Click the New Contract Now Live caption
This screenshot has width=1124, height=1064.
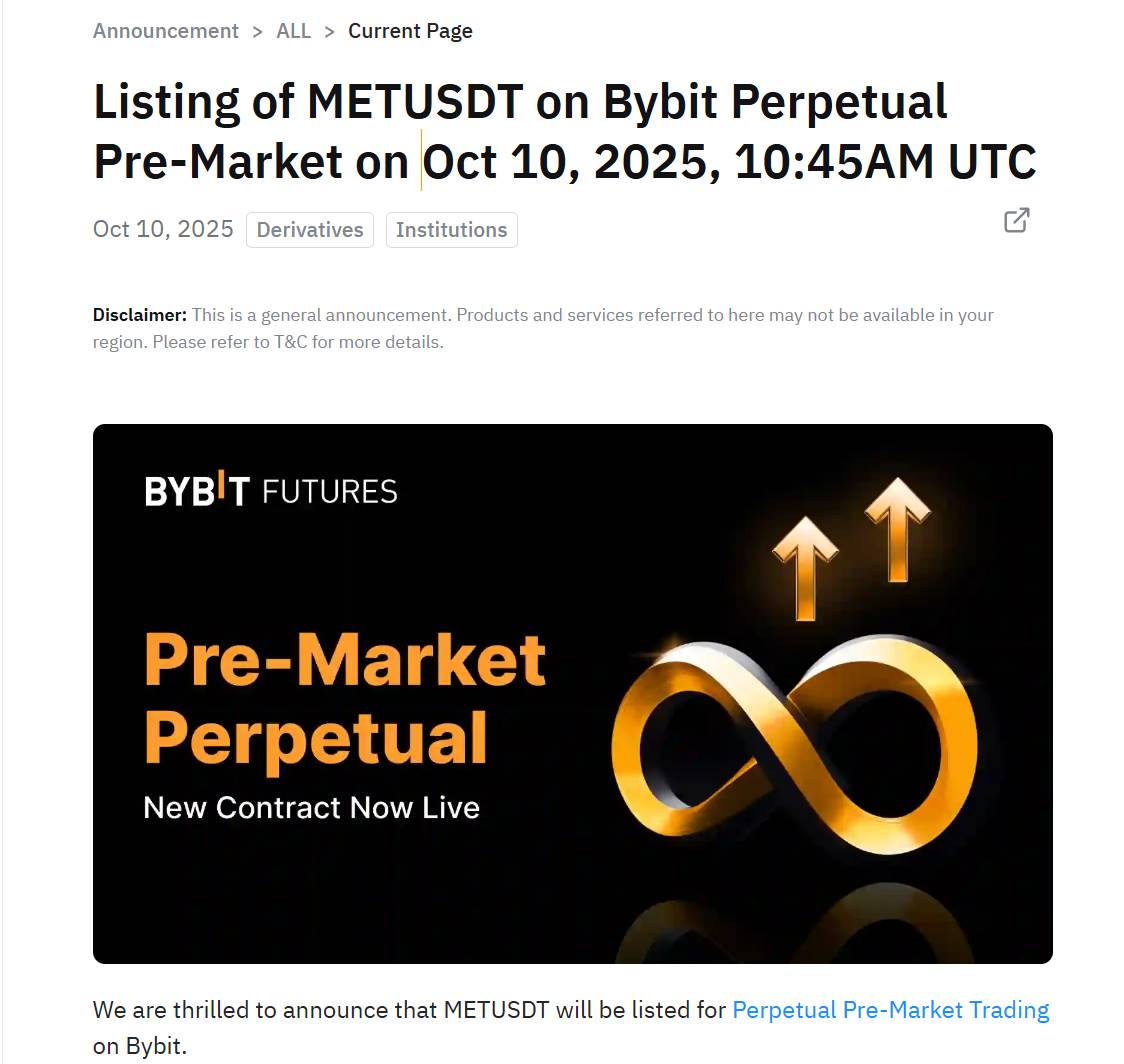click(x=311, y=807)
